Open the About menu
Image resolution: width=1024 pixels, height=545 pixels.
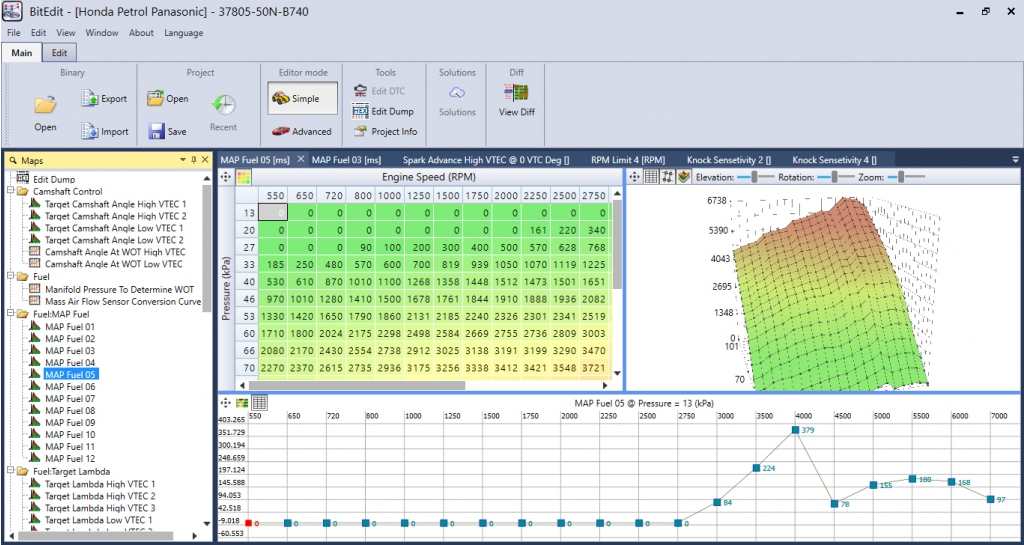[x=141, y=33]
